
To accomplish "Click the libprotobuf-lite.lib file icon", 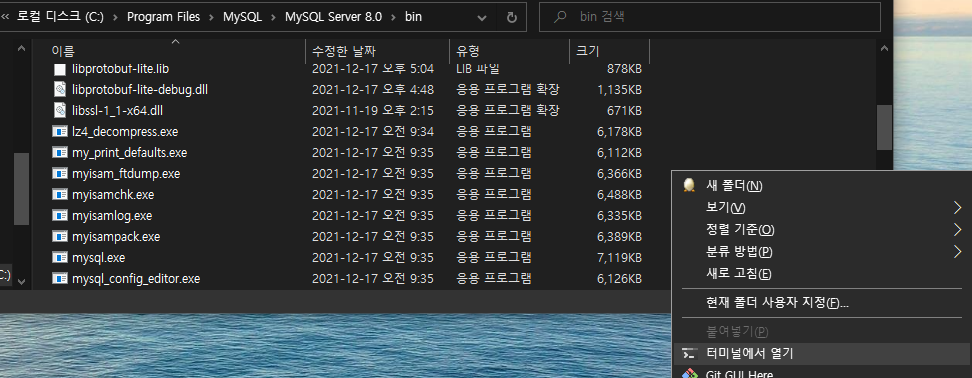I will coord(60,69).
